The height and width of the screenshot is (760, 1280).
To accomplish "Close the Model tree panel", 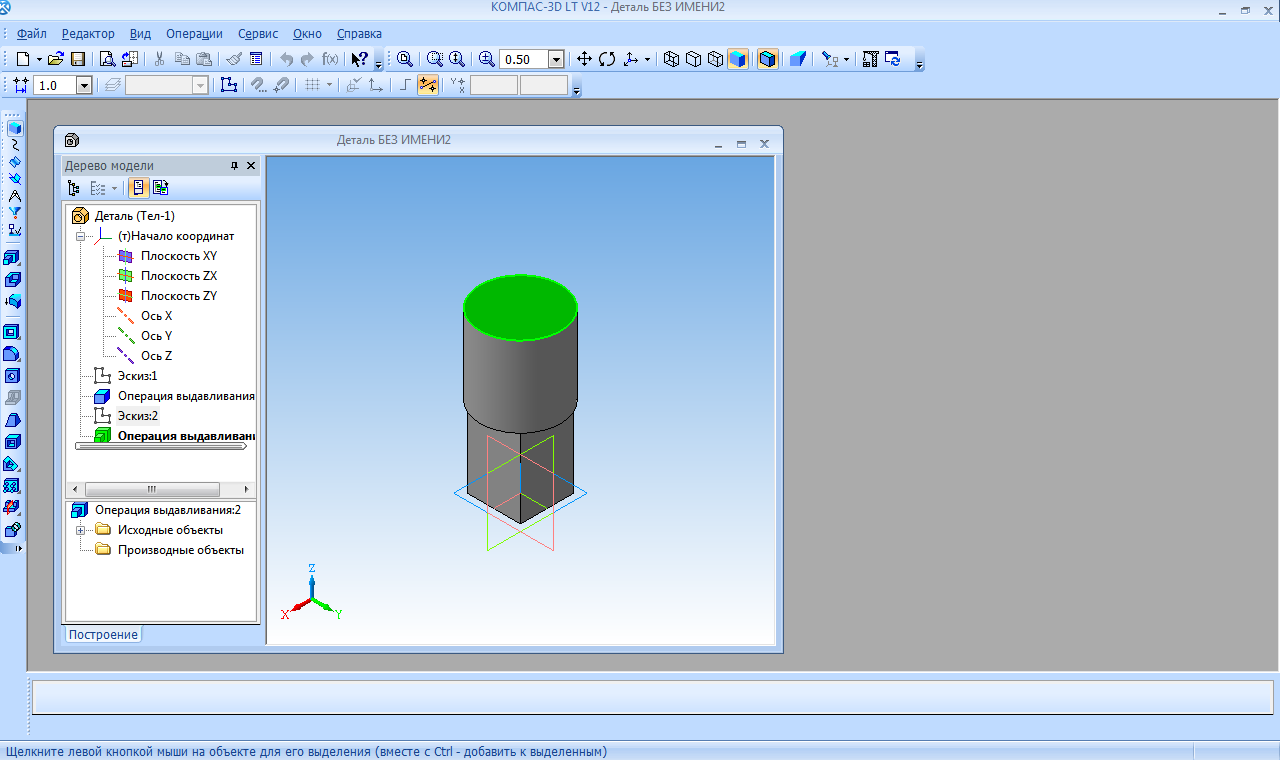I will [x=251, y=166].
